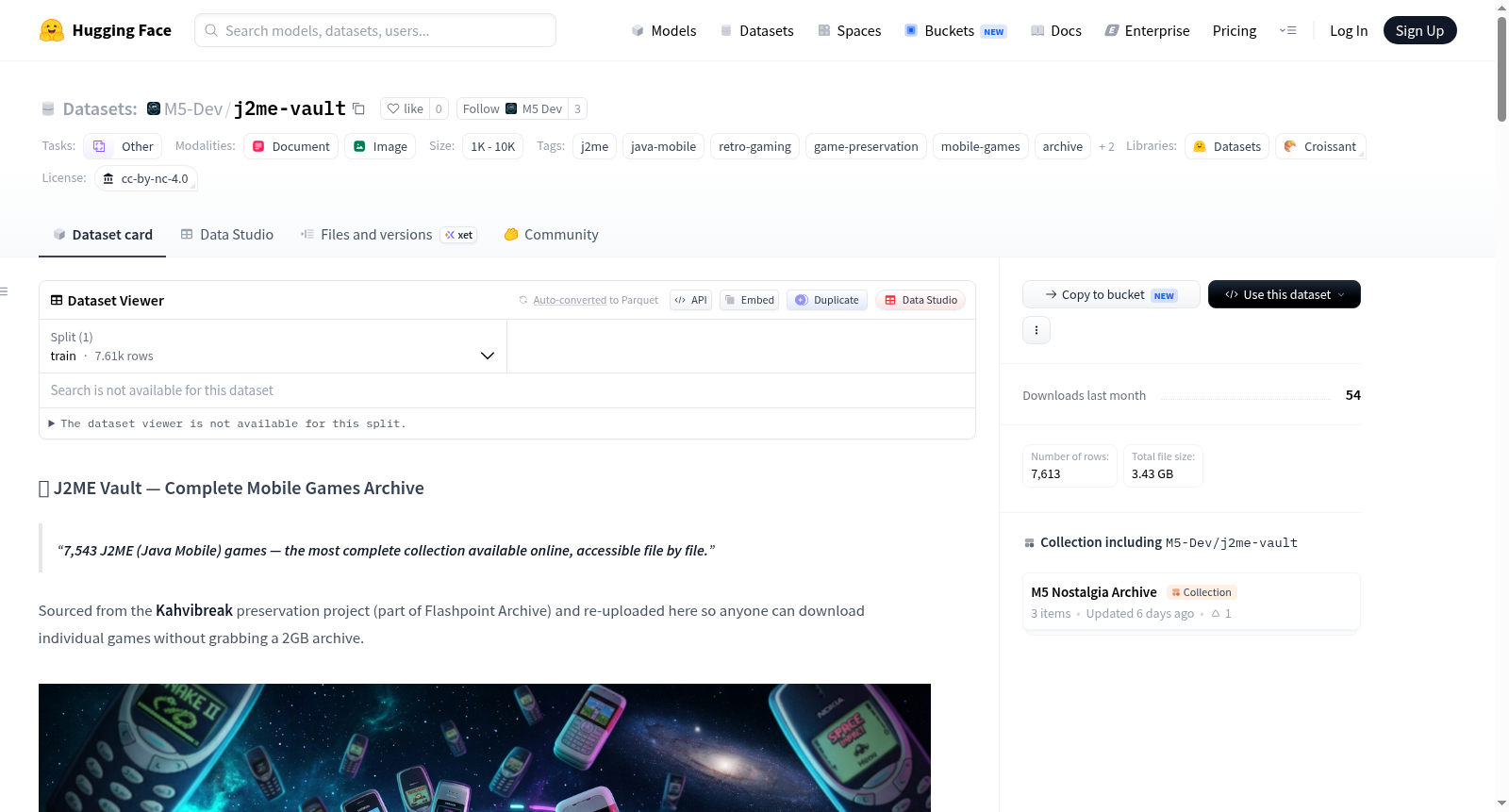Screen dimensions: 1509x812
Task: Open the Pricing page
Action: click(x=1235, y=30)
